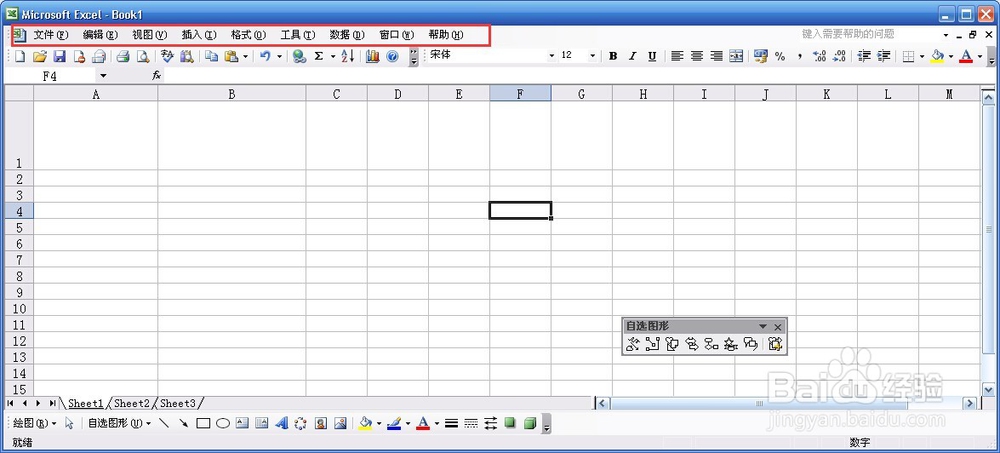Open the 绘图 drawing menu dropdown

[x=34, y=423]
